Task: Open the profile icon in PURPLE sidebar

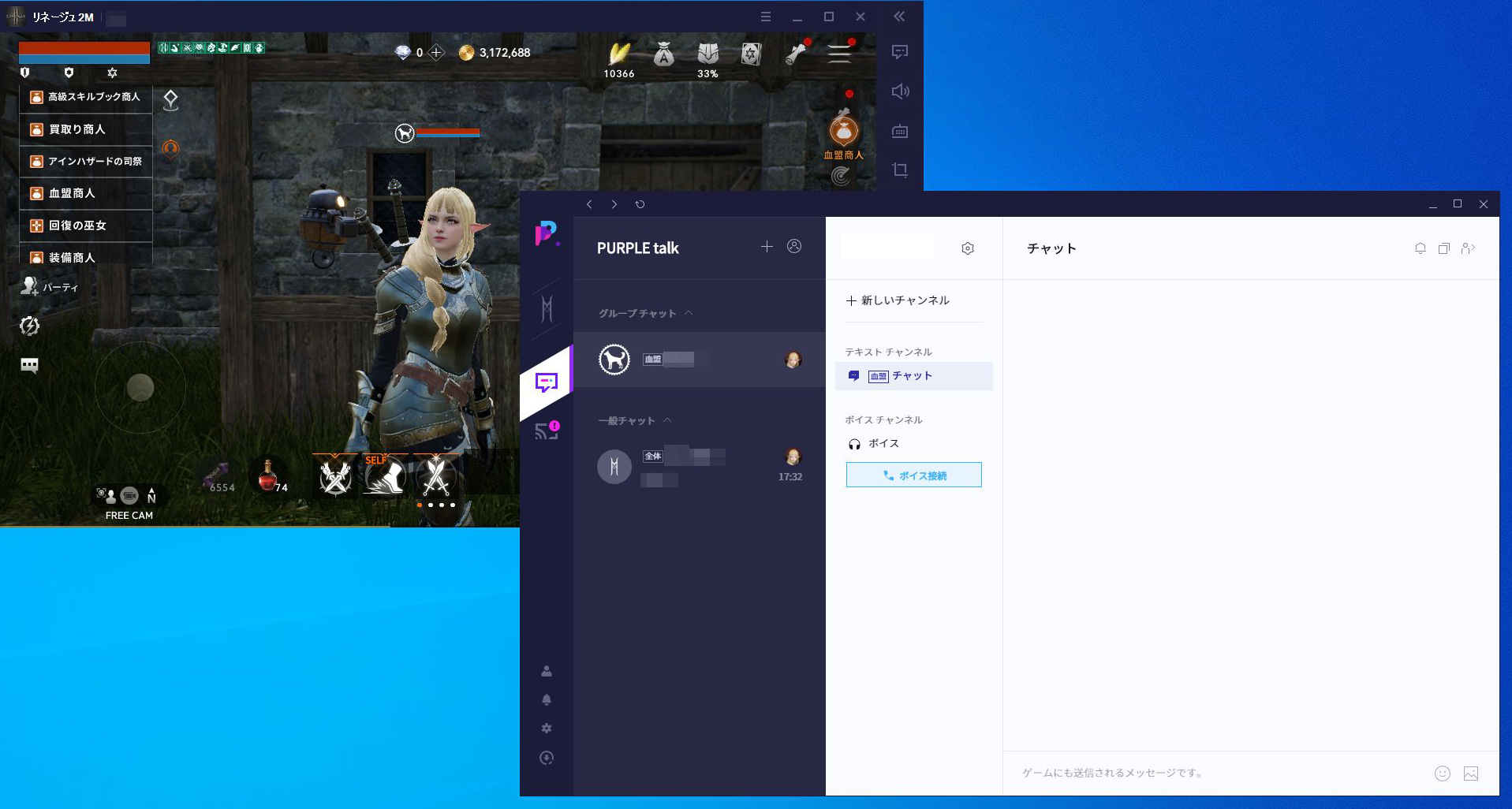Action: point(547,672)
